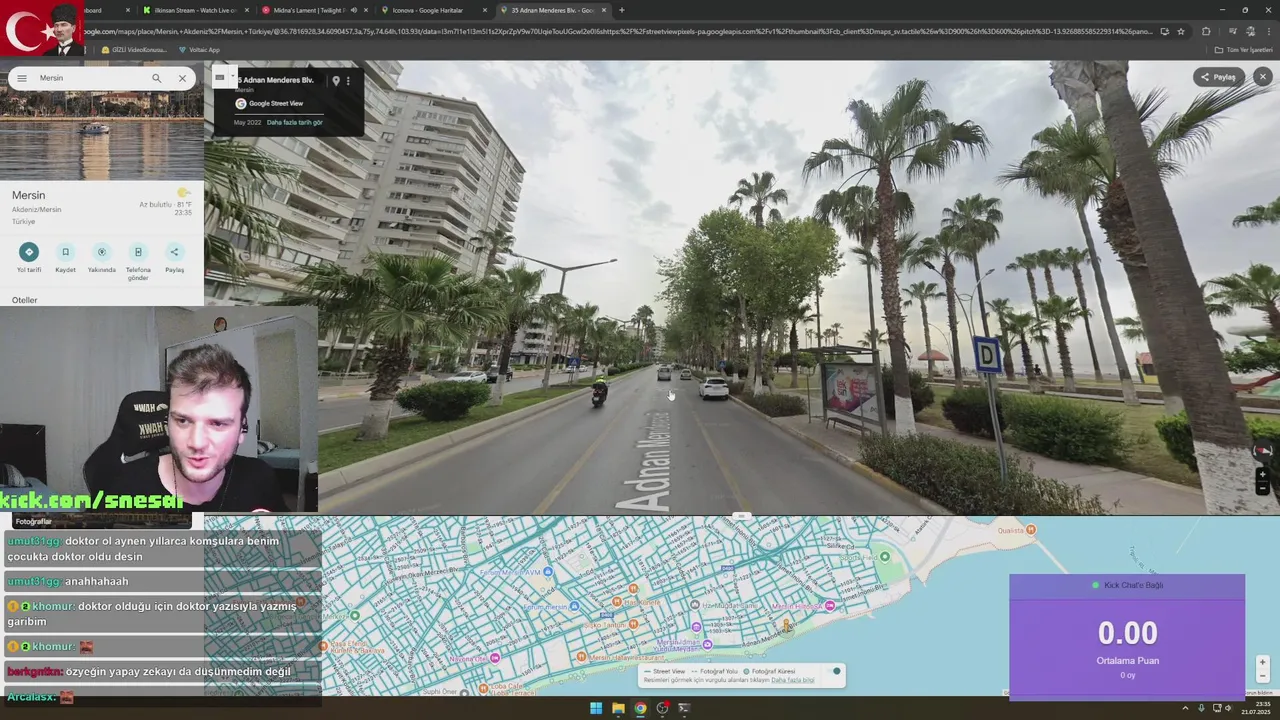Zoom out the mini map with minus
This screenshot has height=720, width=1280.
coord(1262,675)
